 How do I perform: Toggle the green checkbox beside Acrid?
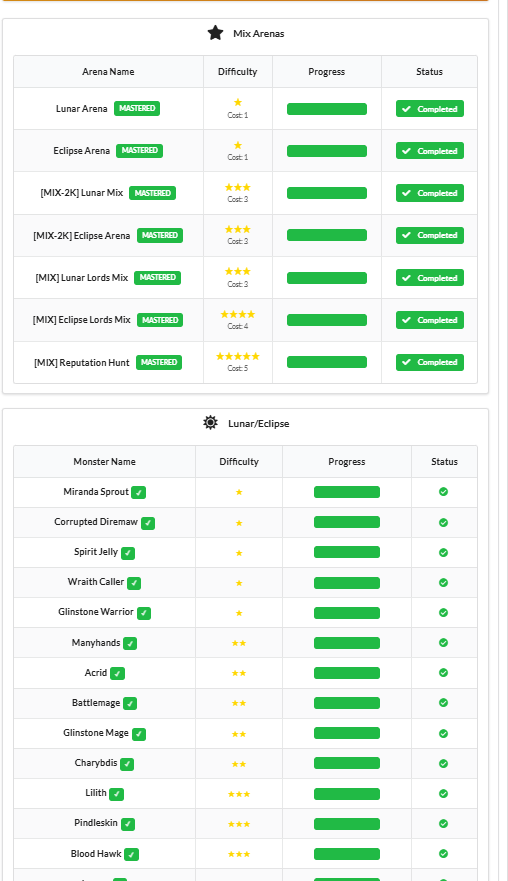coord(117,673)
